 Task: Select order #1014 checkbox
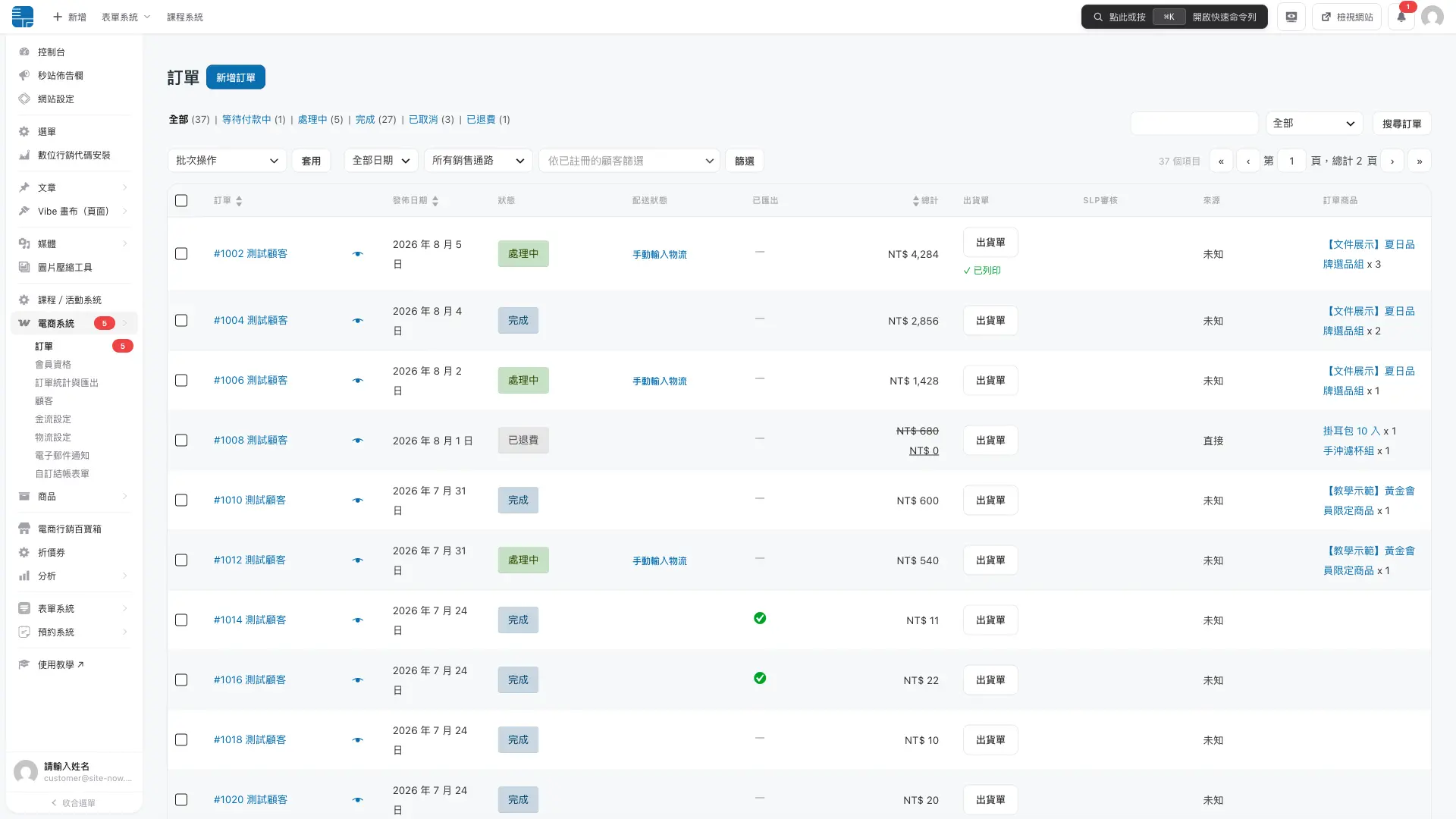tap(181, 620)
